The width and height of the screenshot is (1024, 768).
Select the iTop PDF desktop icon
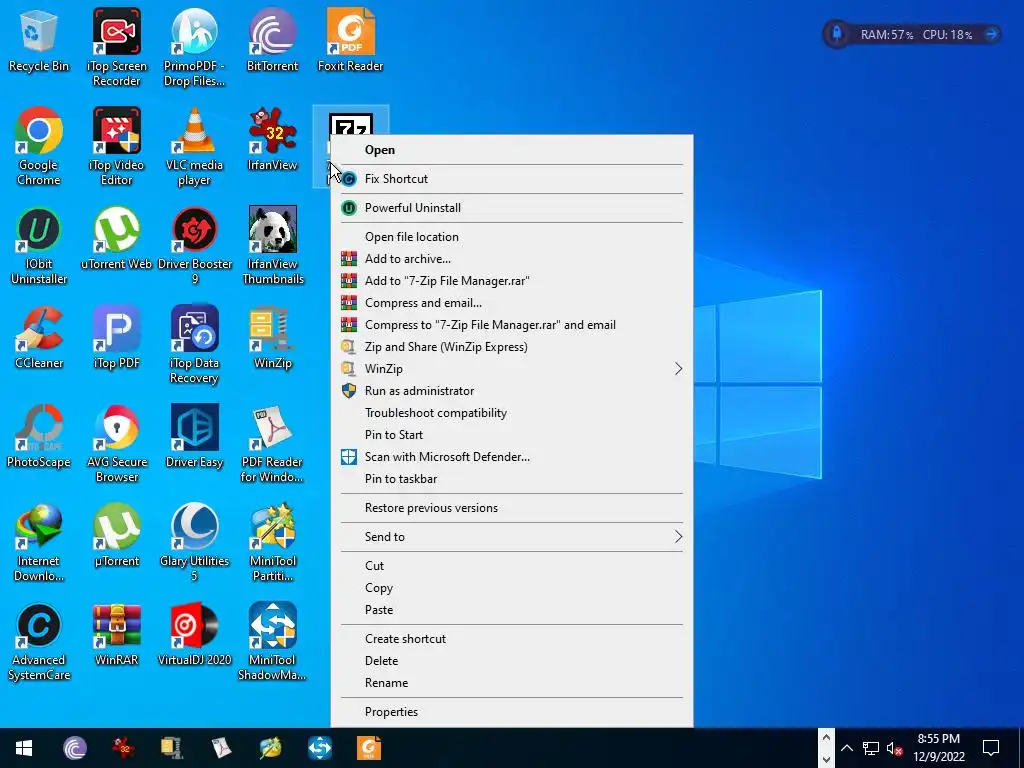(116, 338)
